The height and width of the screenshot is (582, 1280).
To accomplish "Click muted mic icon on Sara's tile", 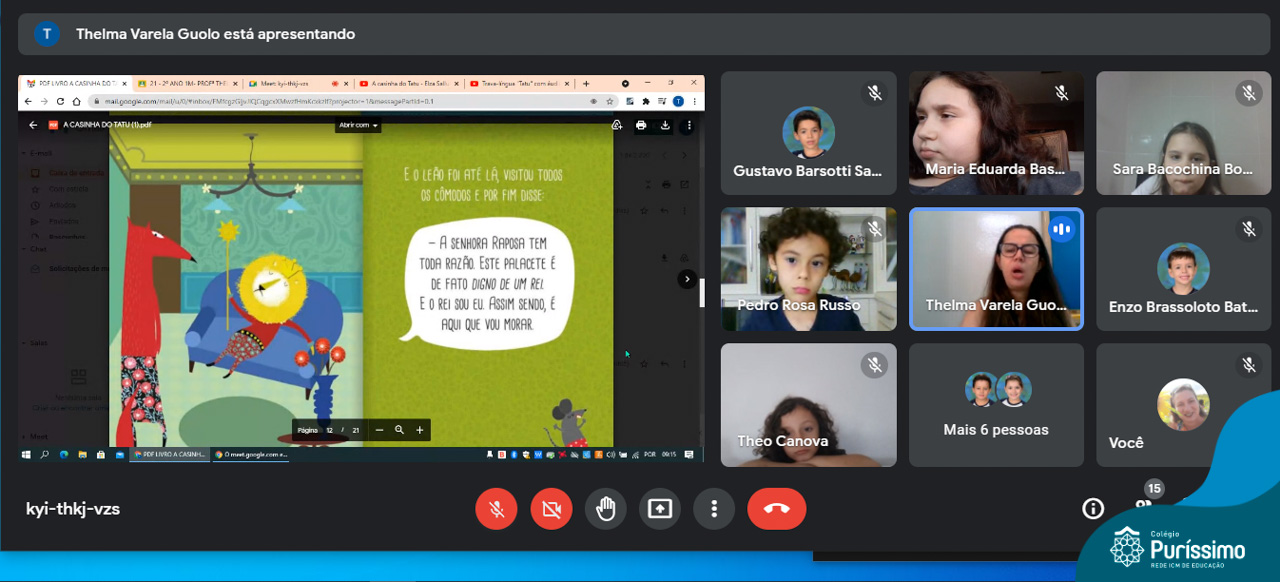I will point(1249,93).
